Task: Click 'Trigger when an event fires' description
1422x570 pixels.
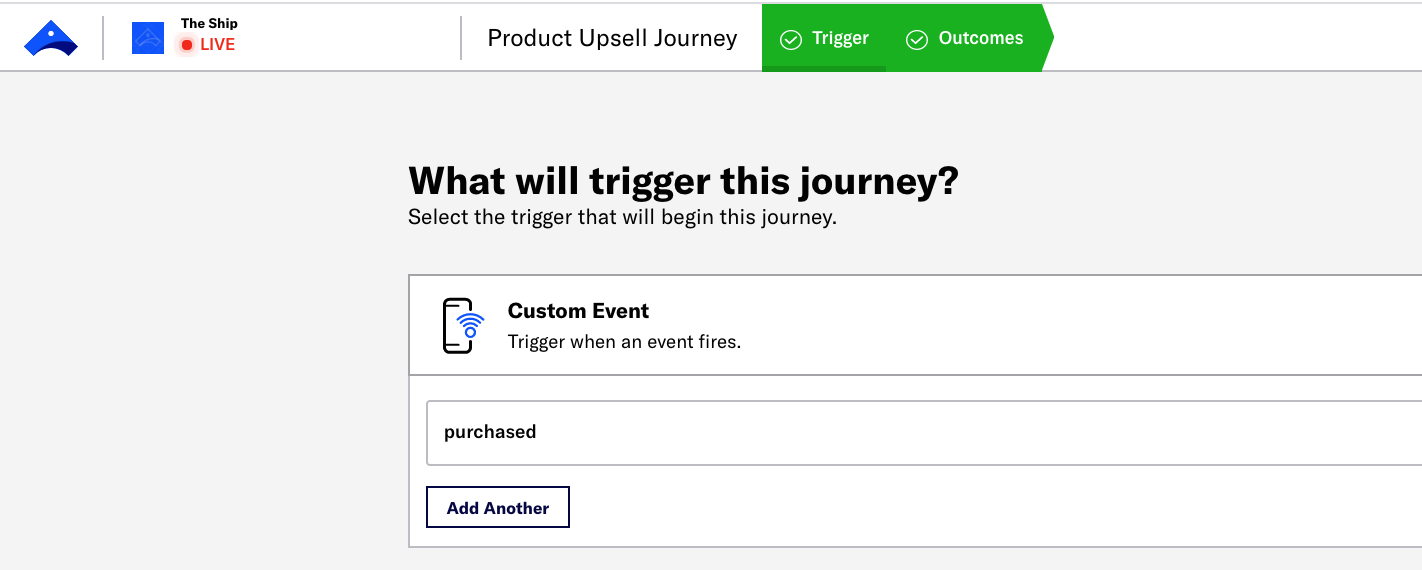Action: pyautogui.click(x=624, y=342)
